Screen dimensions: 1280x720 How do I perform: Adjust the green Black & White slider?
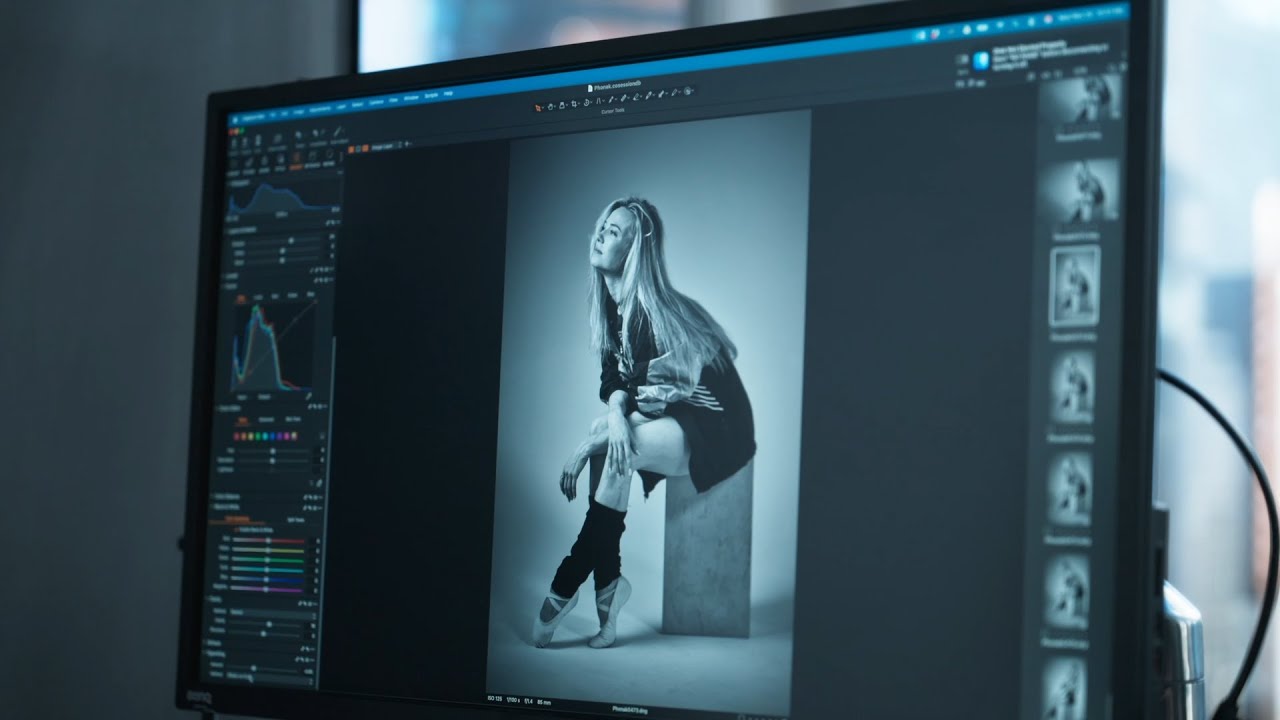(269, 559)
